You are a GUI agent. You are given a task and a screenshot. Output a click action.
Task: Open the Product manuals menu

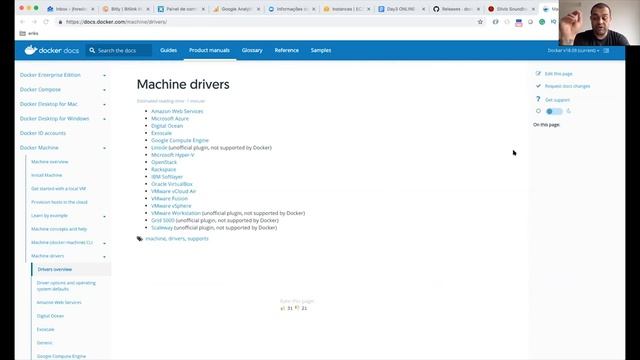209,50
